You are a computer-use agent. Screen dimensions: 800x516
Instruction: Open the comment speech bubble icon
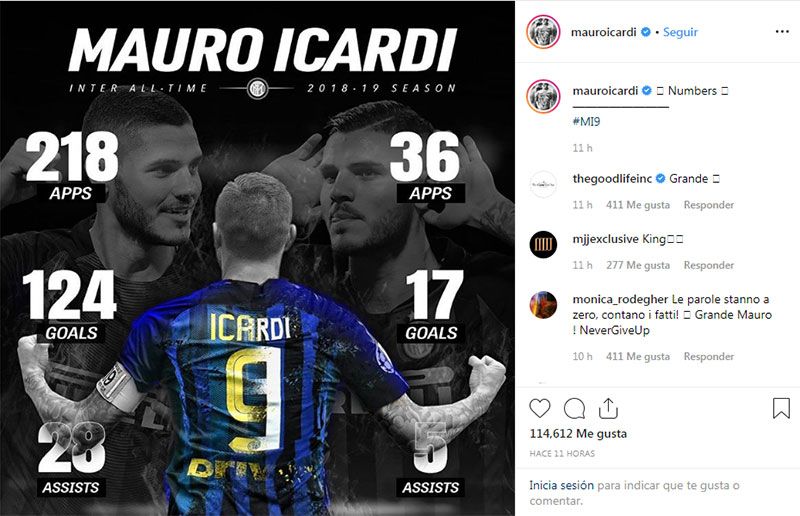pos(574,409)
